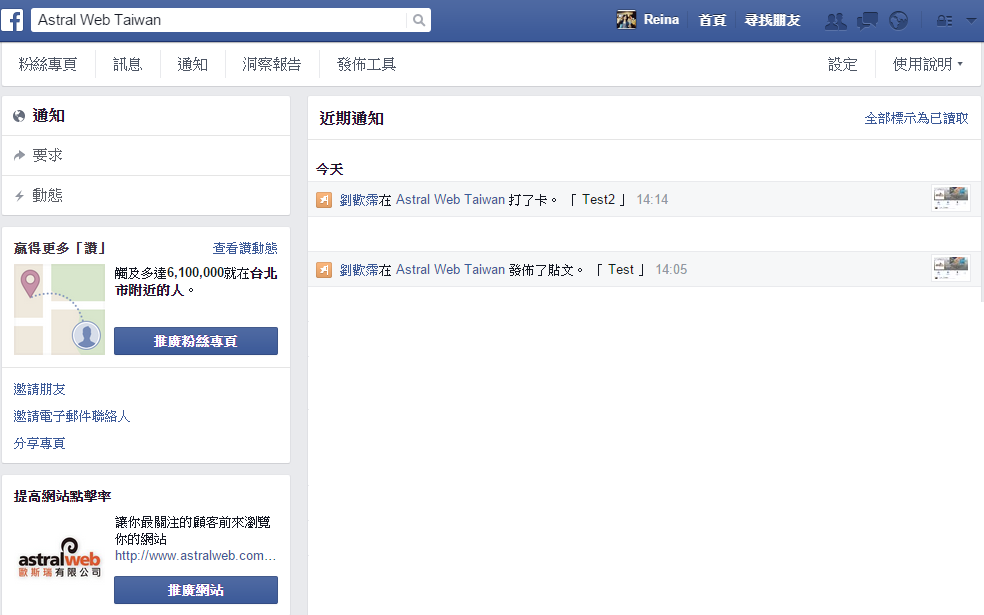Click the 14:05 timestamp text

671,270
